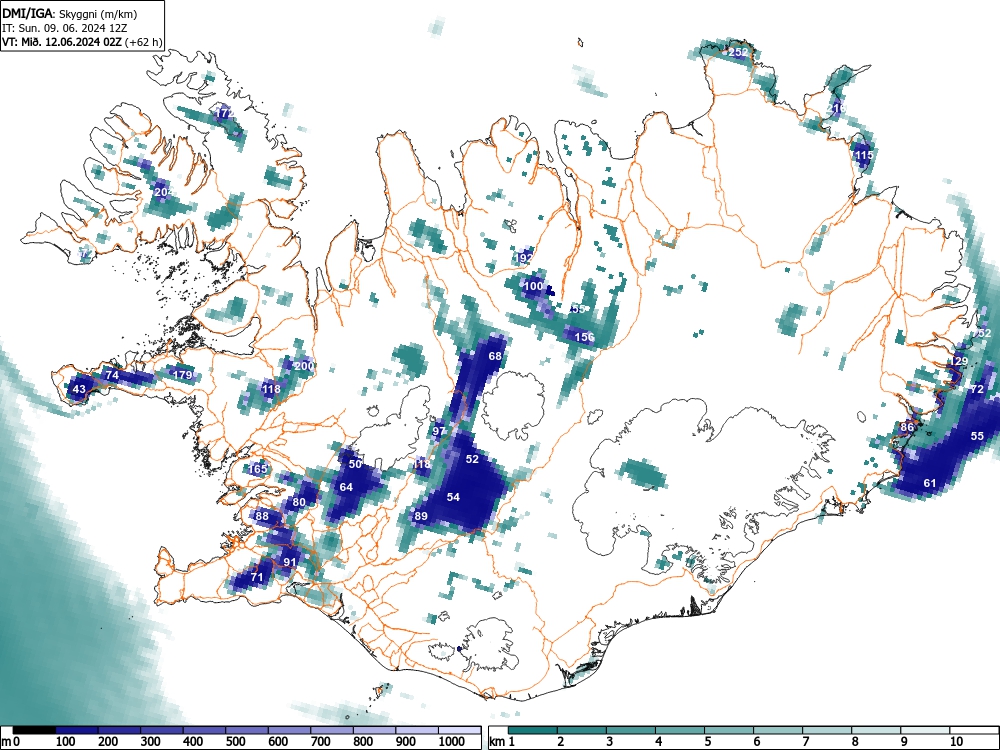Click the 900 tick on the meter legend
1000x750 pixels.
point(406,742)
